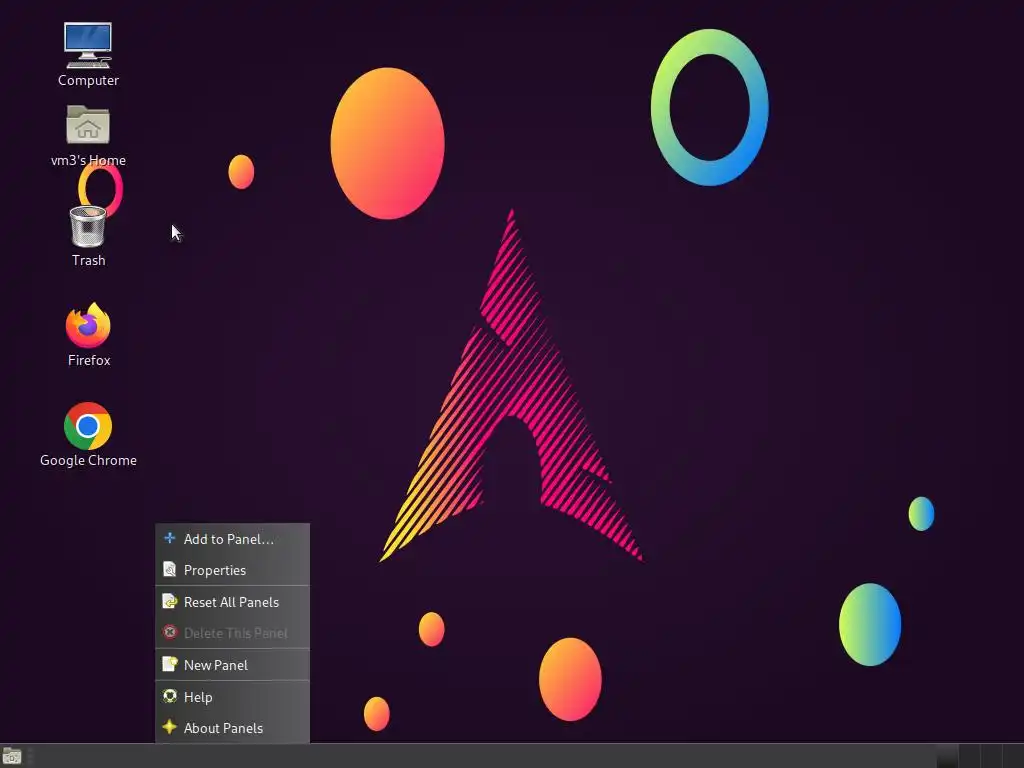Image resolution: width=1024 pixels, height=768 pixels.
Task: Open panel Properties from context menu
Action: [232, 570]
